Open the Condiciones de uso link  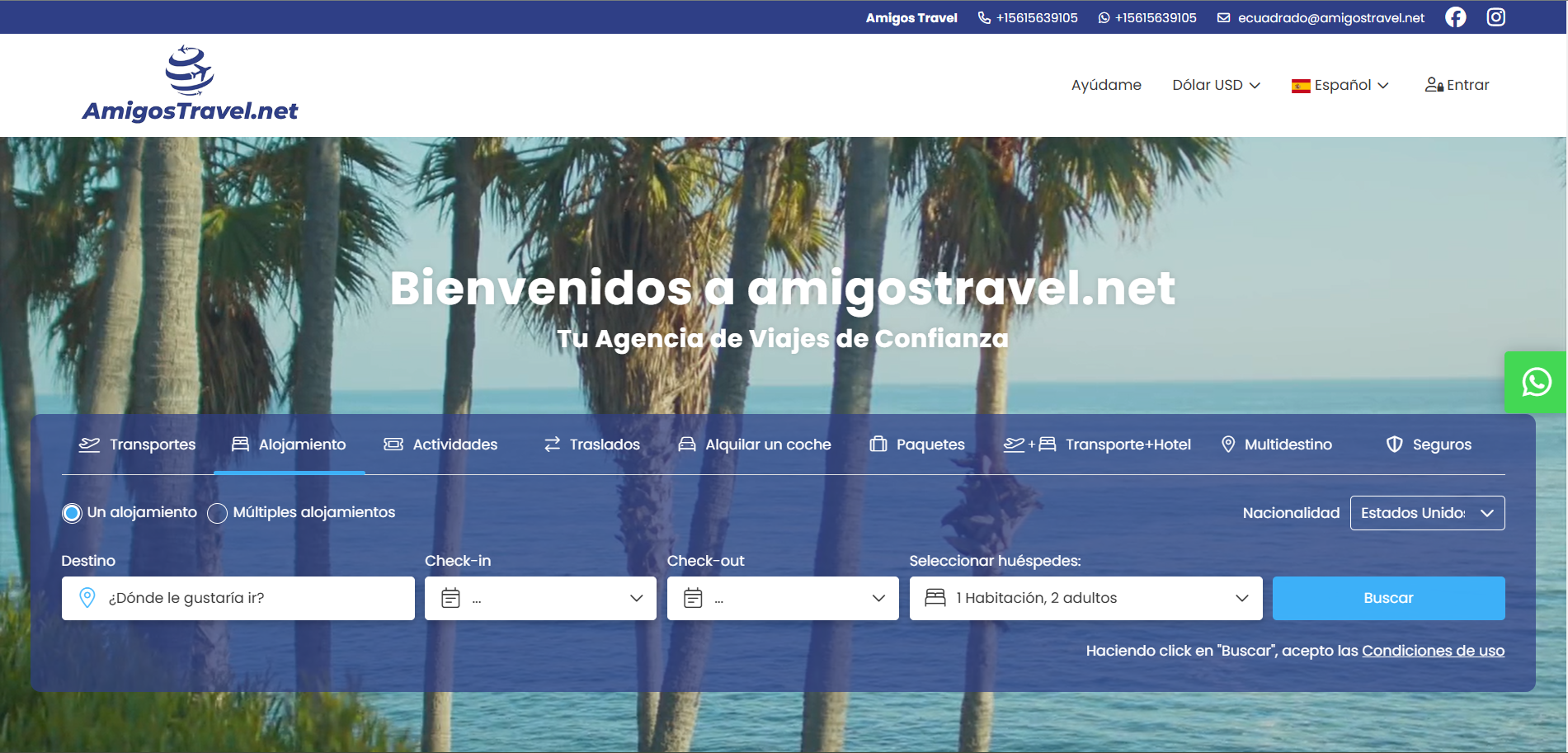pyautogui.click(x=1433, y=651)
